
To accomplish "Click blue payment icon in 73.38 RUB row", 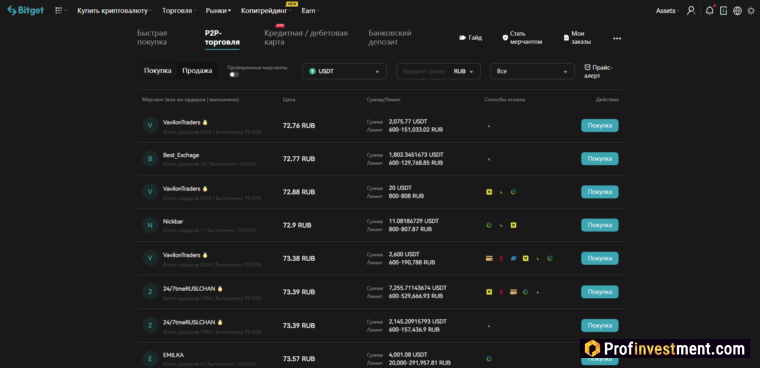I will [513, 258].
